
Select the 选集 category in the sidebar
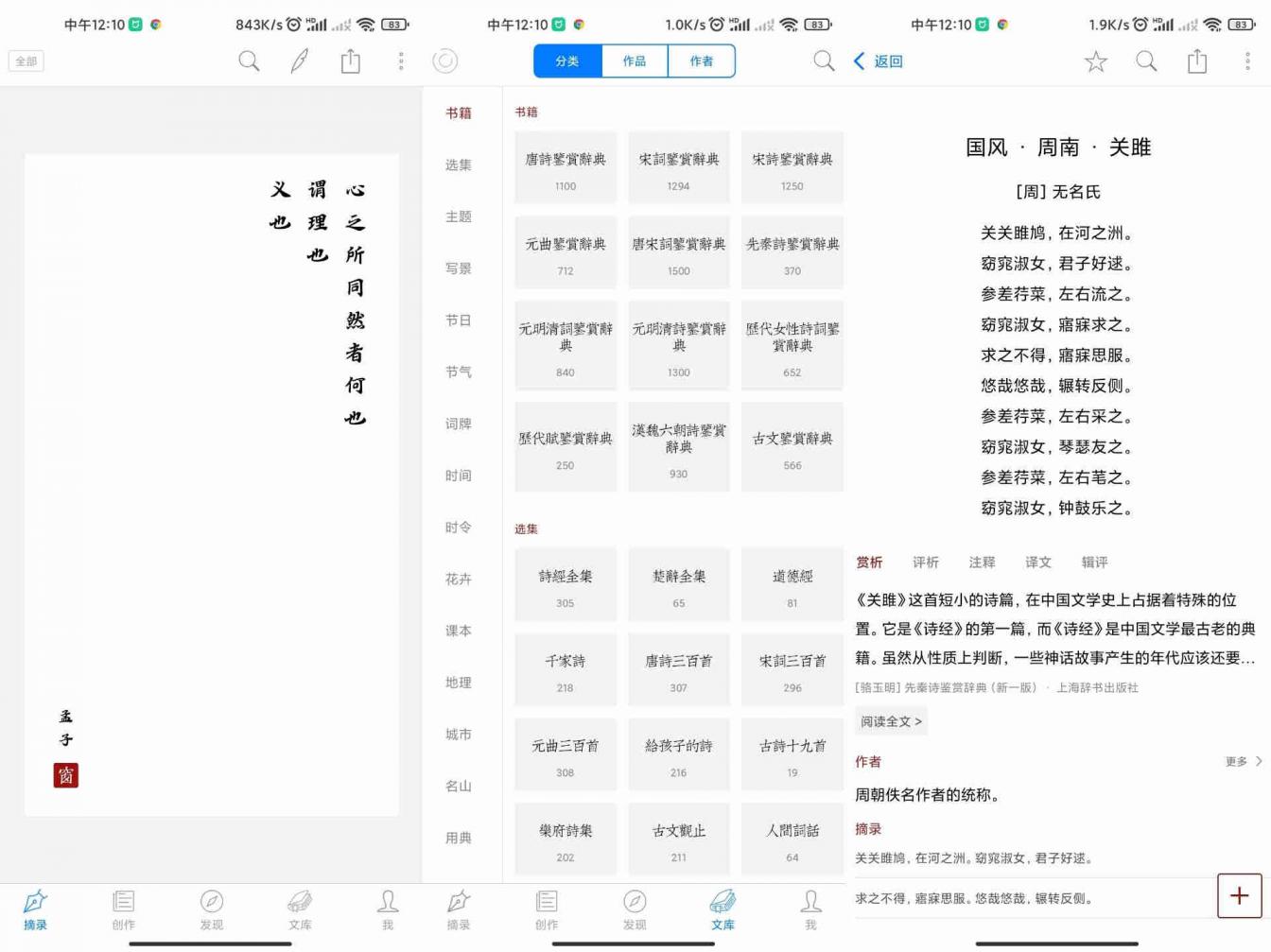click(x=458, y=164)
